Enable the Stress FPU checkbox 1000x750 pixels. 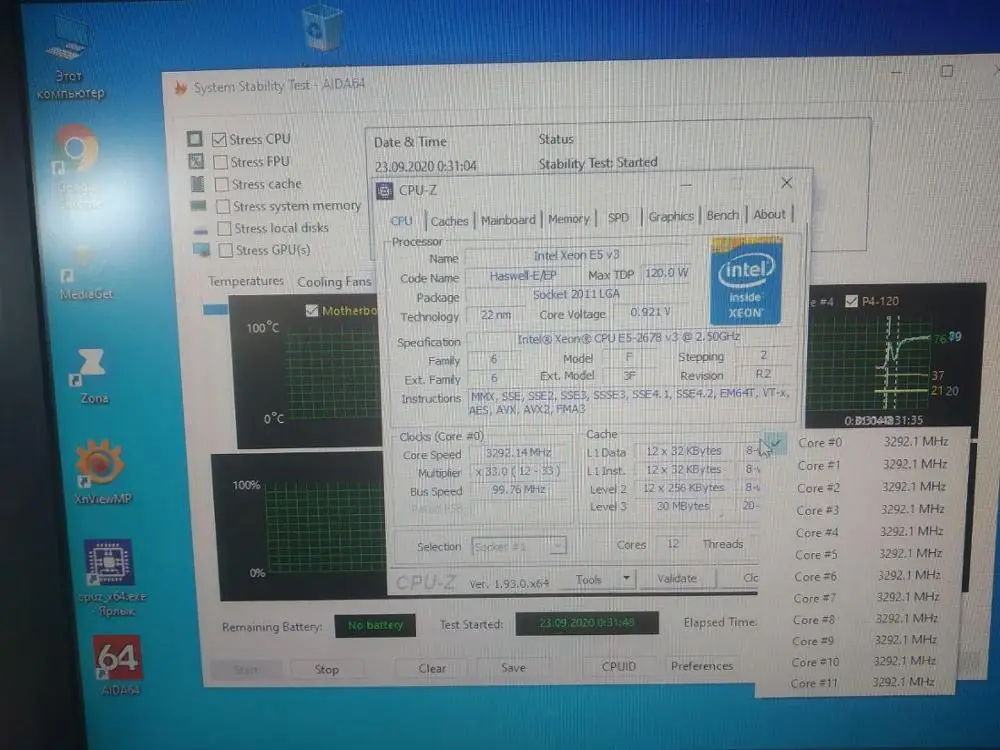pos(220,162)
